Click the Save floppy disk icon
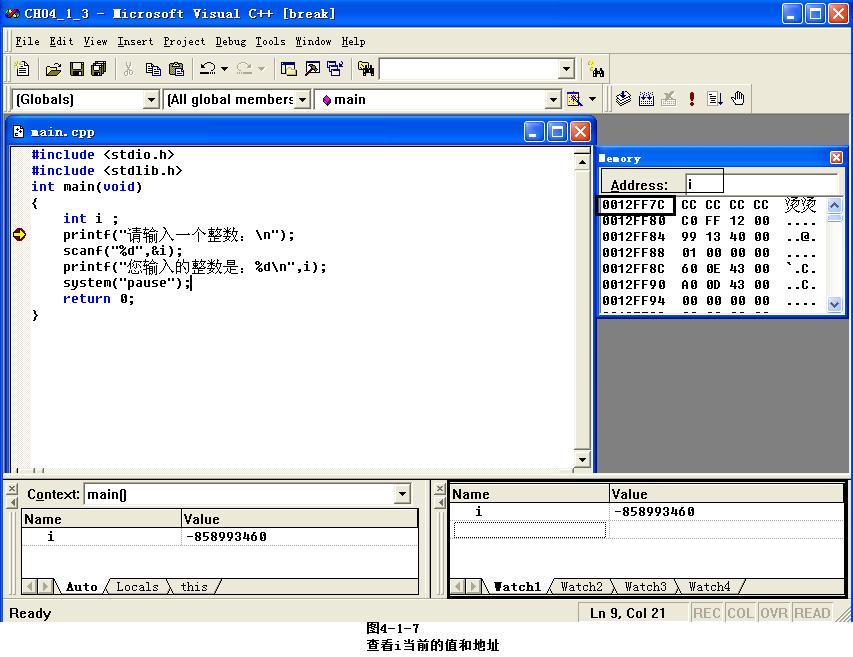Viewport: 853px width, 657px height. click(77, 69)
